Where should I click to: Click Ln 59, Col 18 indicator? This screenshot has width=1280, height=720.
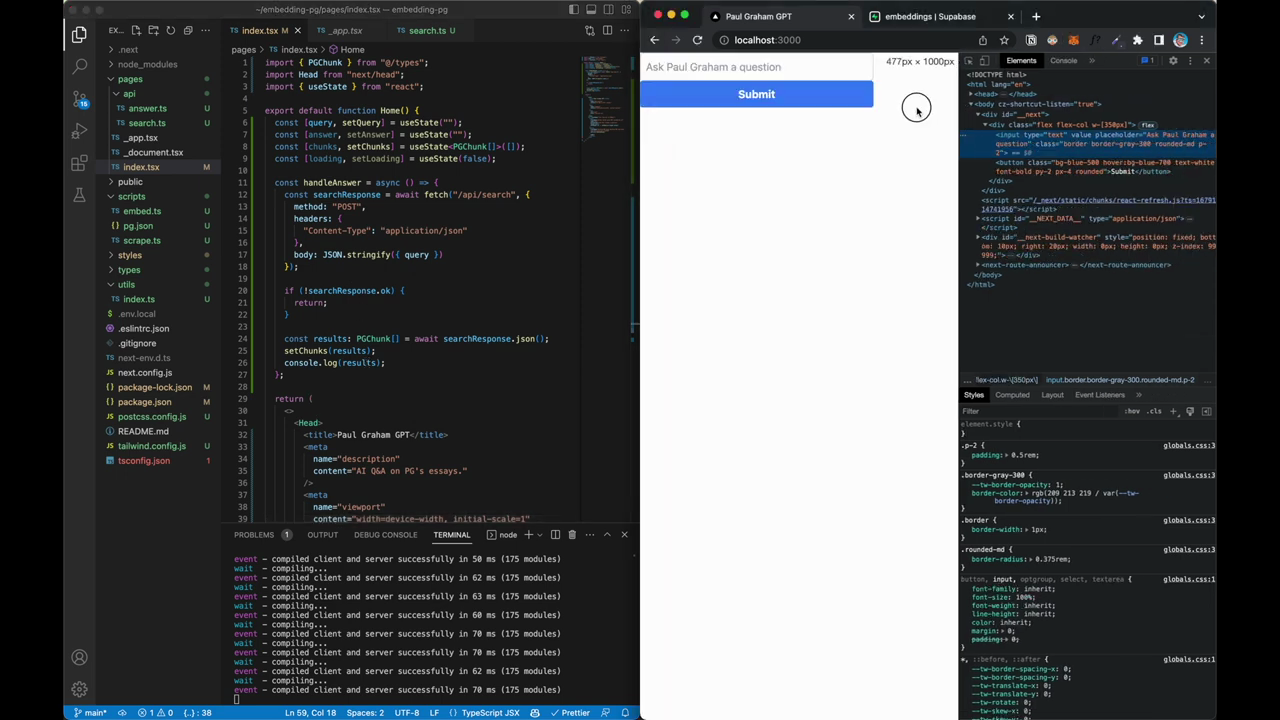[x=310, y=713]
